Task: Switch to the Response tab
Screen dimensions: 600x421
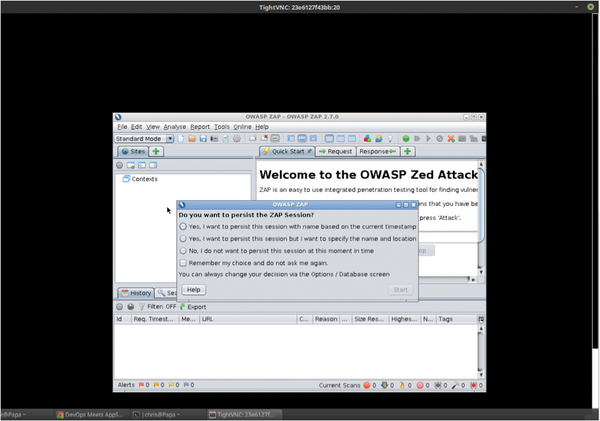Action: point(378,152)
